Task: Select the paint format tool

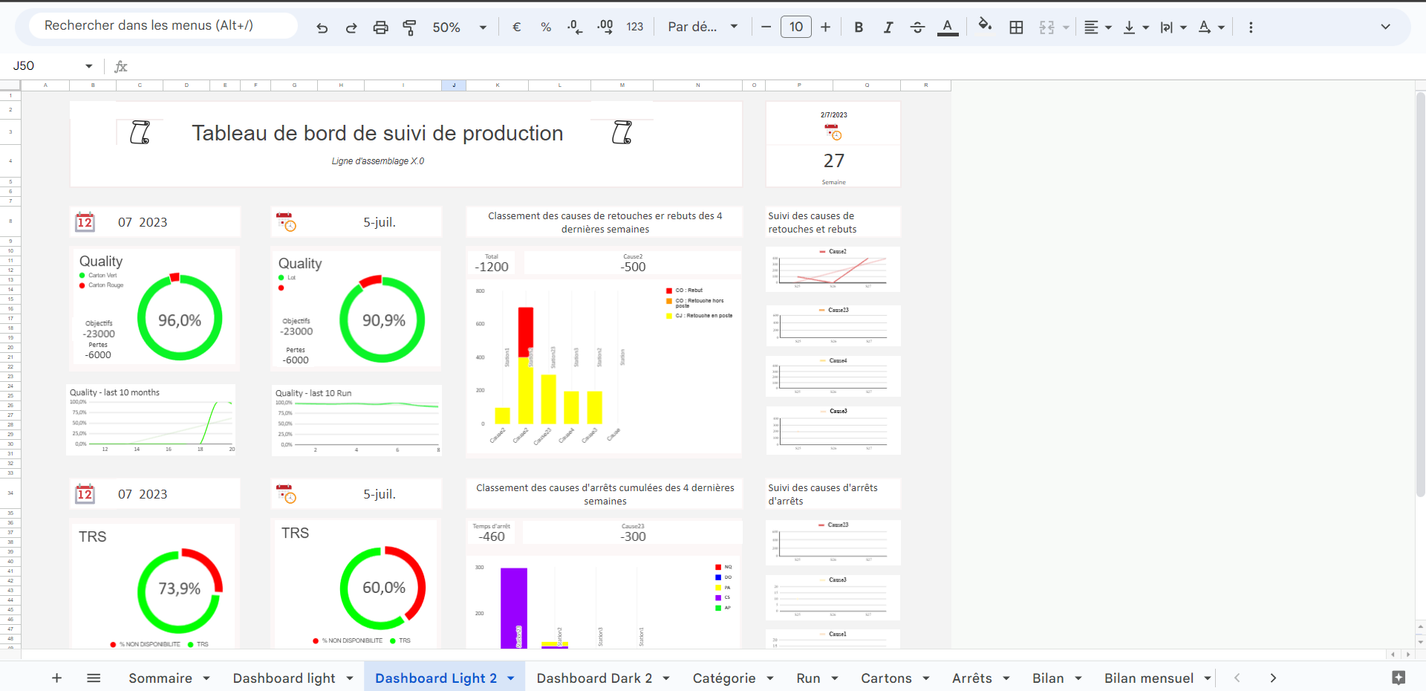Action: coord(409,27)
